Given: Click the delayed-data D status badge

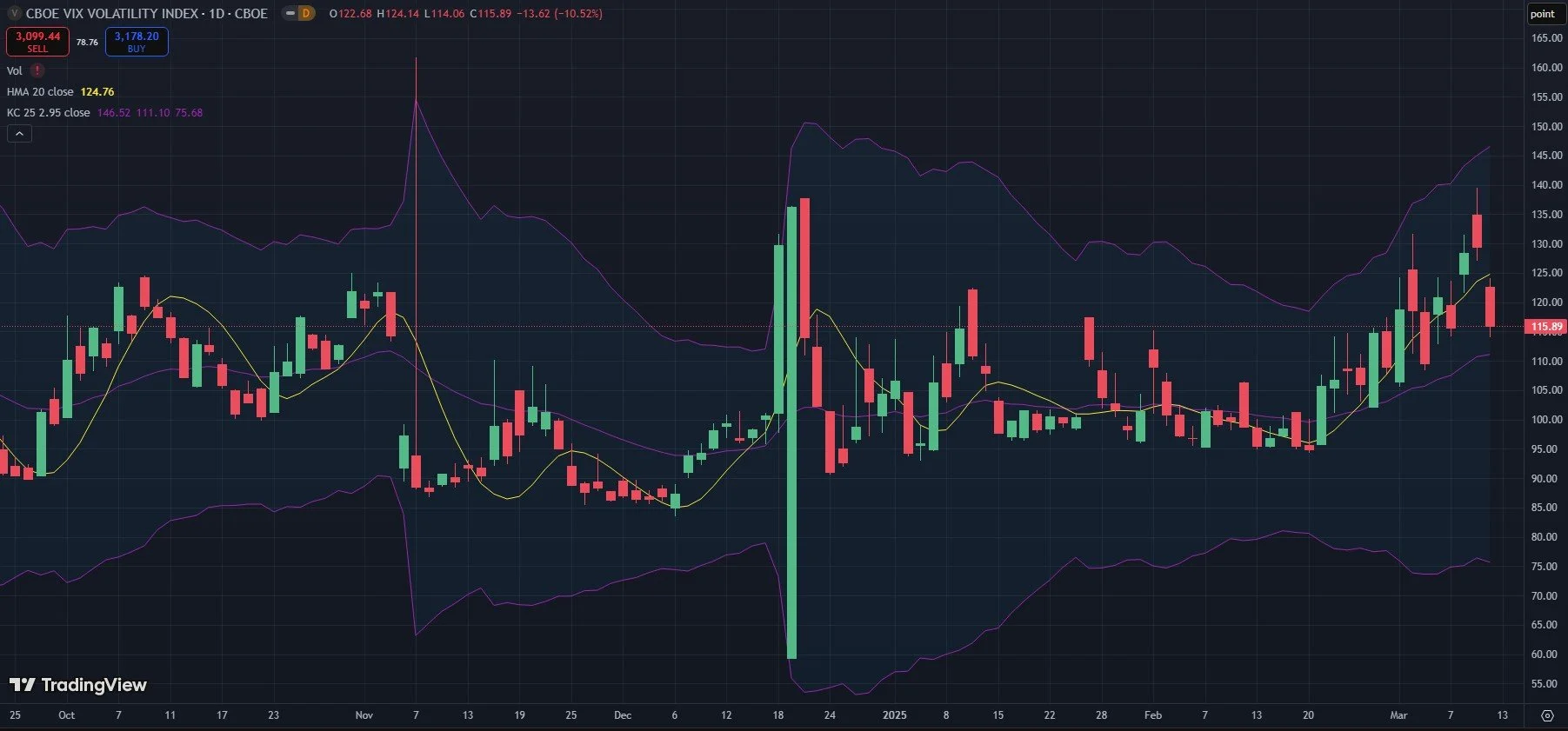Looking at the screenshot, I should 305,13.
